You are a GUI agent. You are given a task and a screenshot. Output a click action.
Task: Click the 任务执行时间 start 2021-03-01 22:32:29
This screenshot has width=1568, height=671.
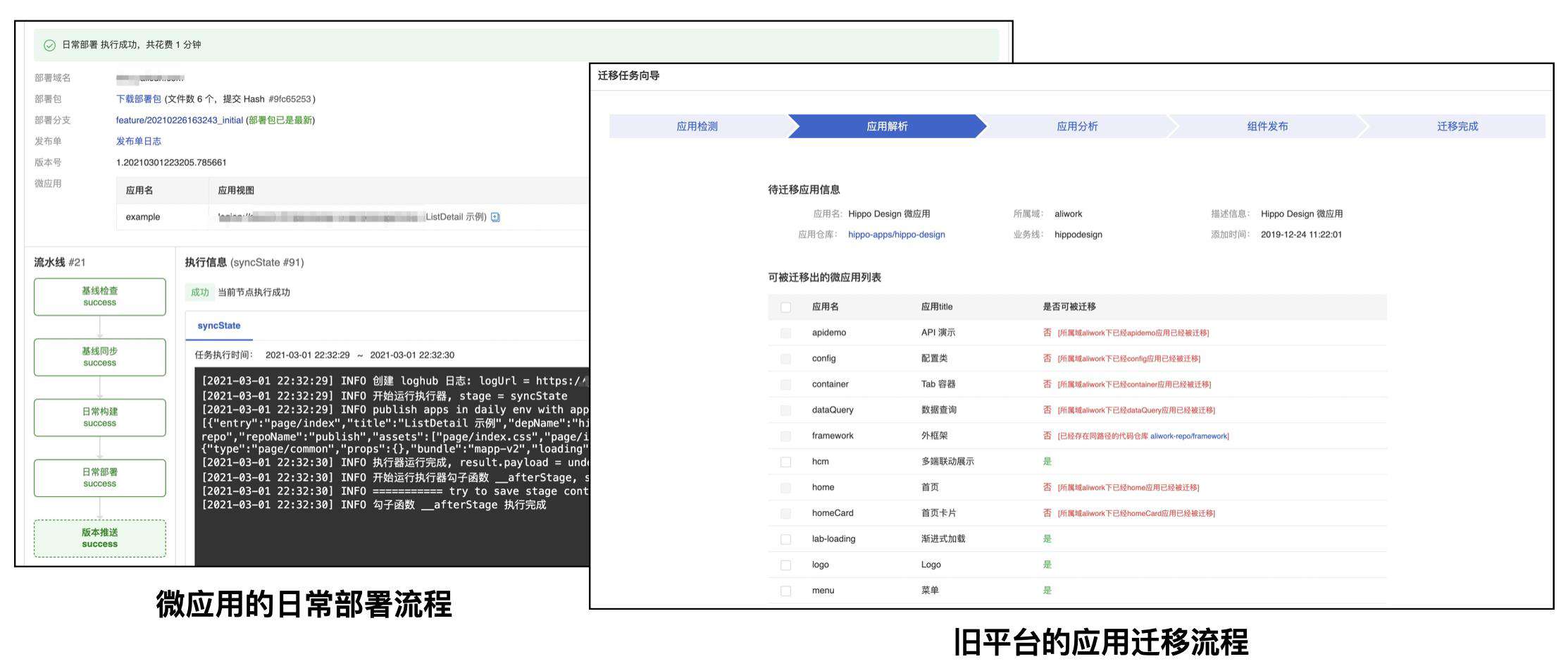pyautogui.click(x=307, y=355)
